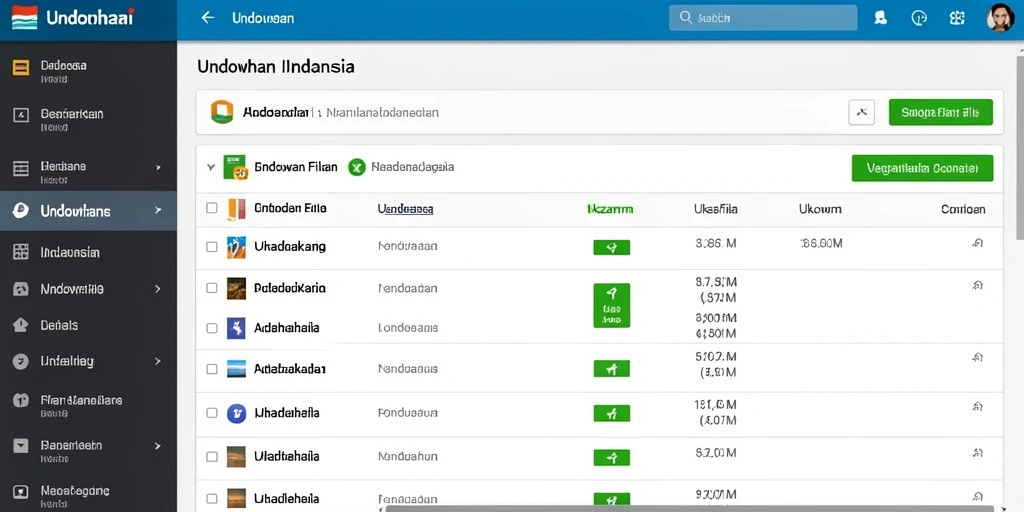
Task: Click the Adahahaila file name
Action: [287, 328]
